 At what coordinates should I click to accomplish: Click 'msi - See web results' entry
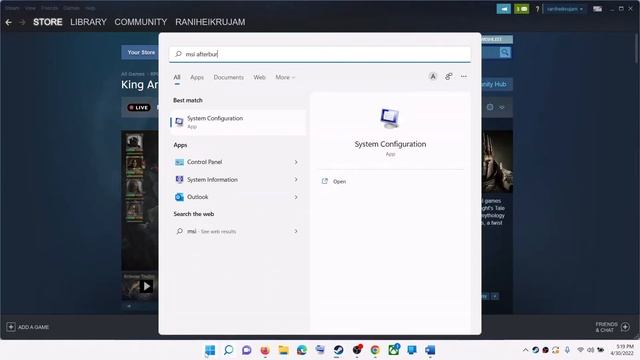211,231
